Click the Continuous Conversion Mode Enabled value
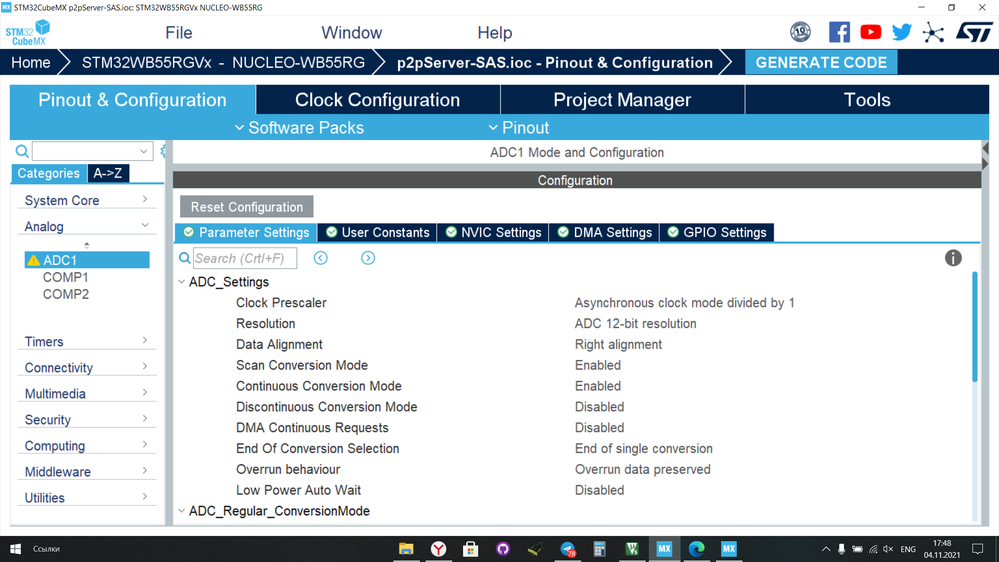This screenshot has width=999, height=562. (x=598, y=386)
